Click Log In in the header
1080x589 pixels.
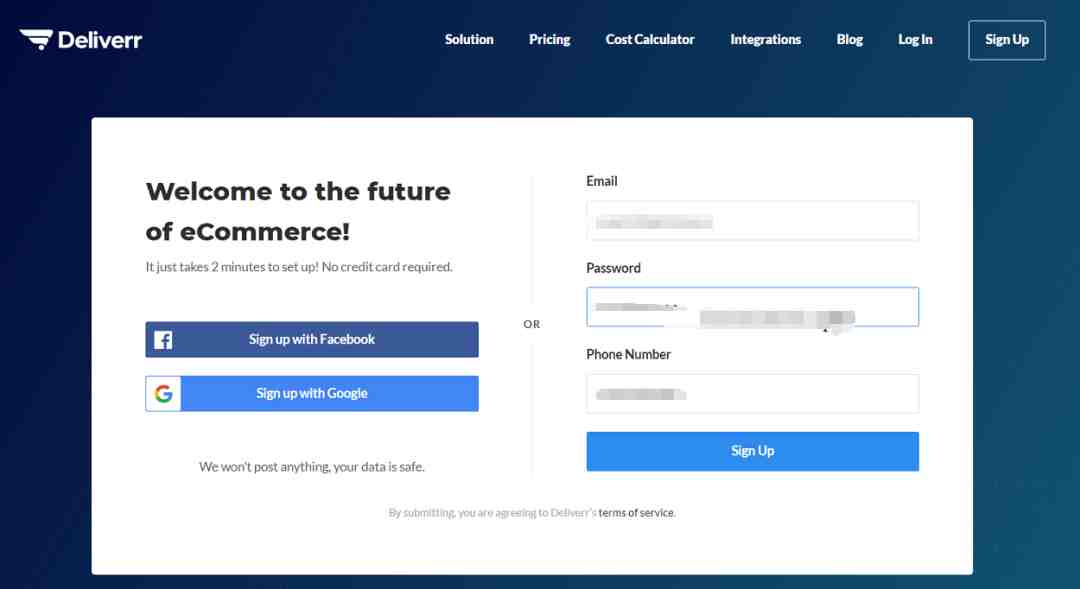coord(915,39)
